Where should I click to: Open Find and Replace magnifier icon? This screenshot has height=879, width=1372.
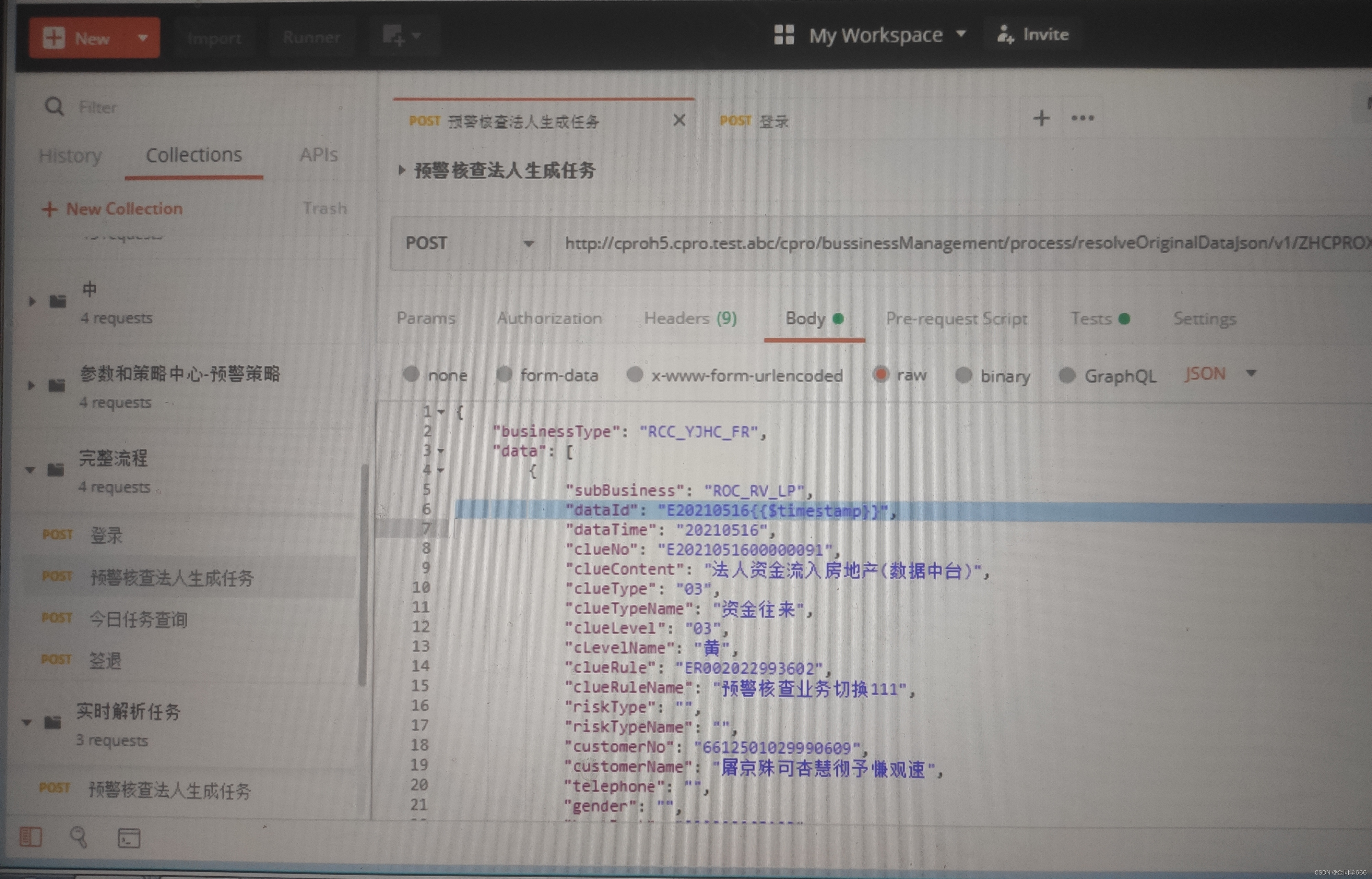tap(79, 837)
